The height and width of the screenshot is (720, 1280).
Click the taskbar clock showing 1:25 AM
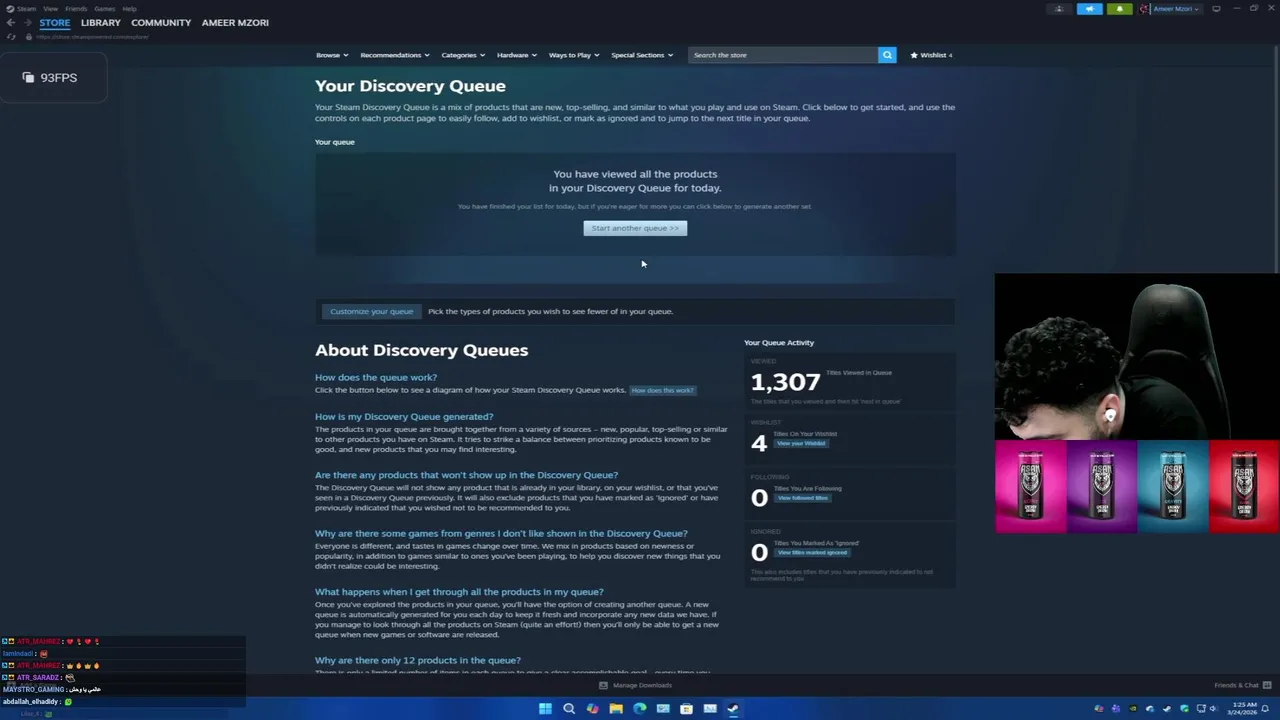point(1244,709)
